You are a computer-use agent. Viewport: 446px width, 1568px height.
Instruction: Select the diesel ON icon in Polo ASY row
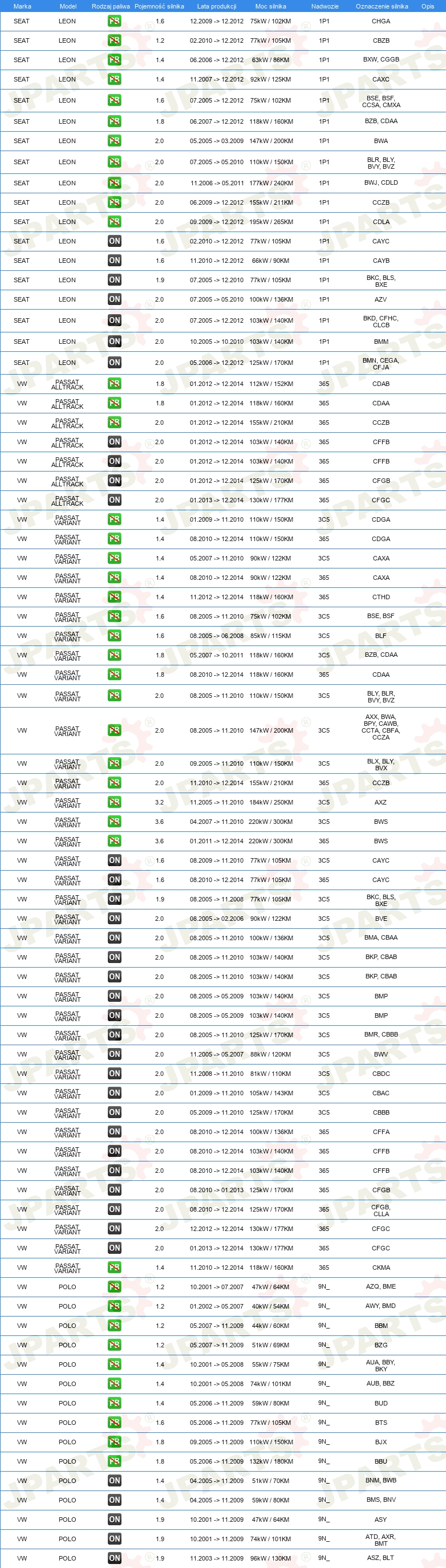[x=115, y=1520]
